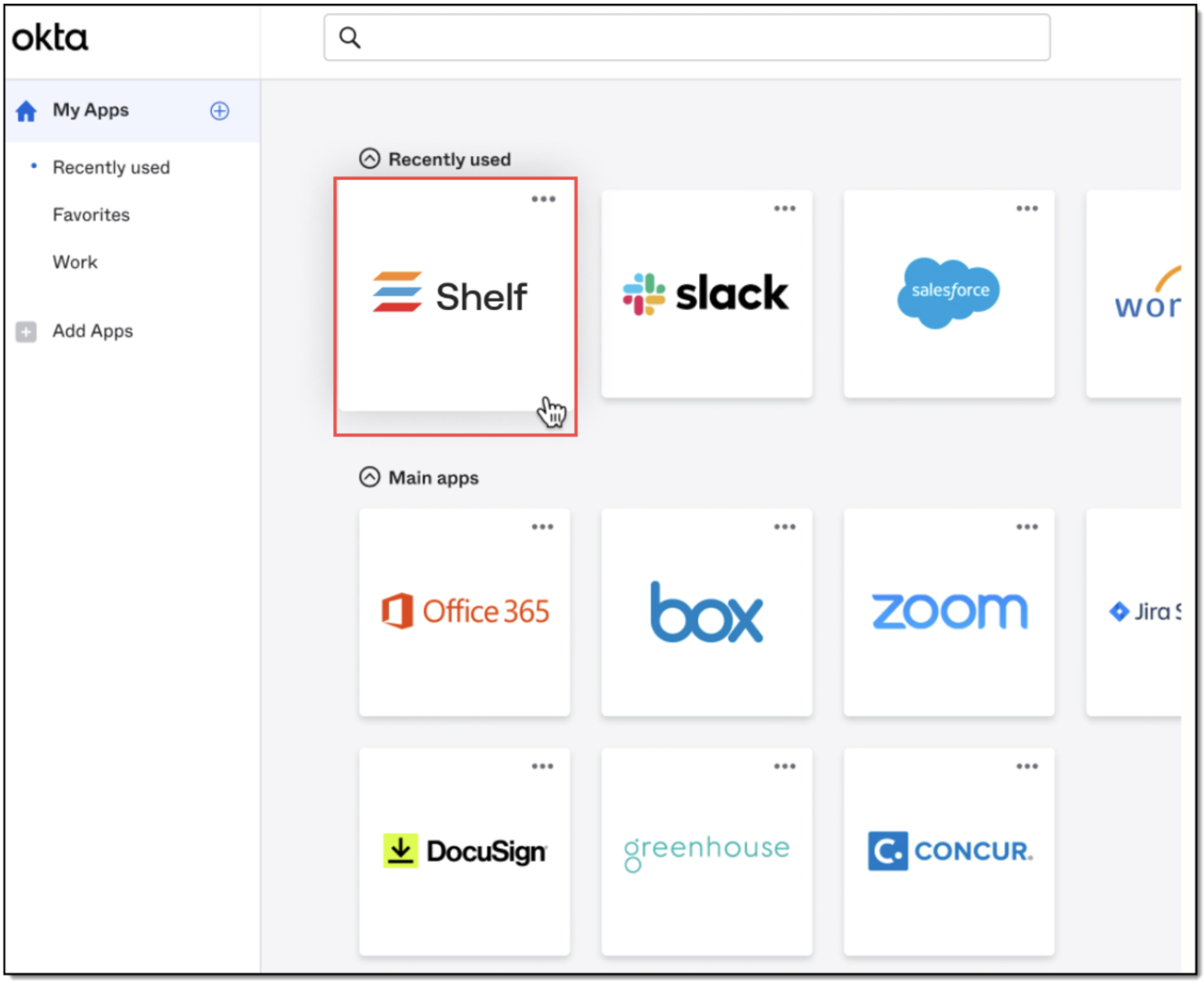
Task: Select My Apps in the sidebar
Action: (133, 111)
